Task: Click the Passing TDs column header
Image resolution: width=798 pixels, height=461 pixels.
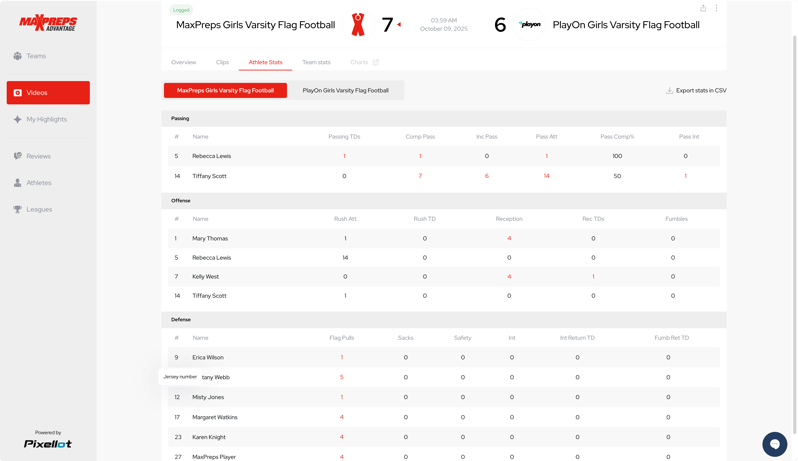Action: (x=344, y=136)
